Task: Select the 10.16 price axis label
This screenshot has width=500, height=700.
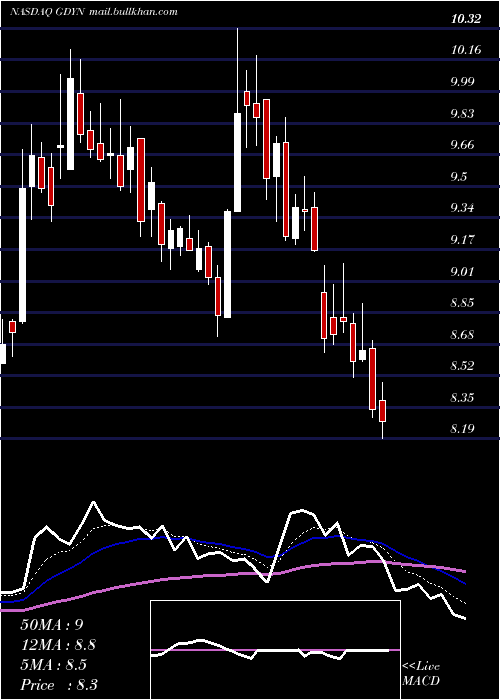Action: [466, 50]
